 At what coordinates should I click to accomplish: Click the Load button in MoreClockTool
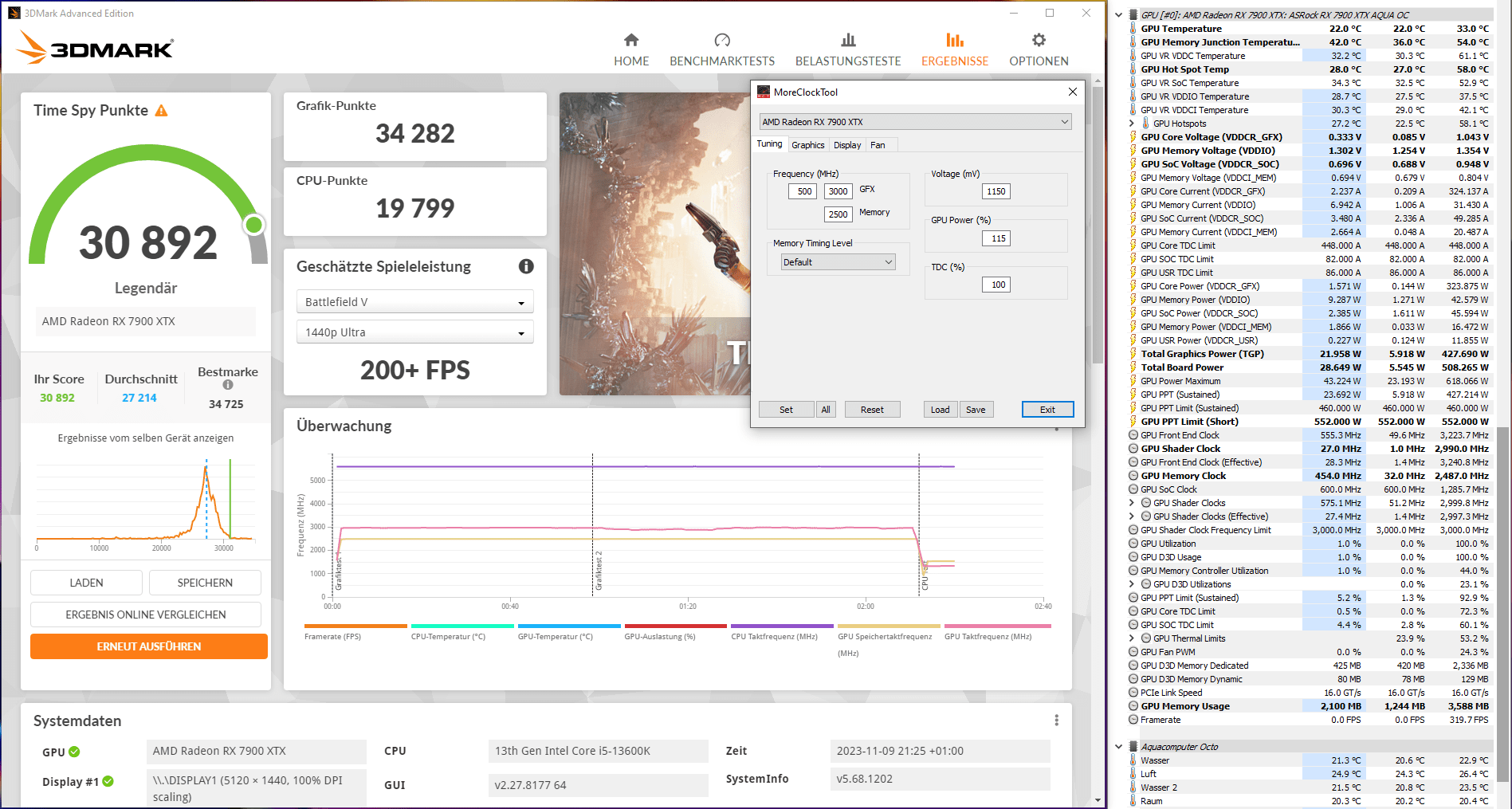pos(941,410)
